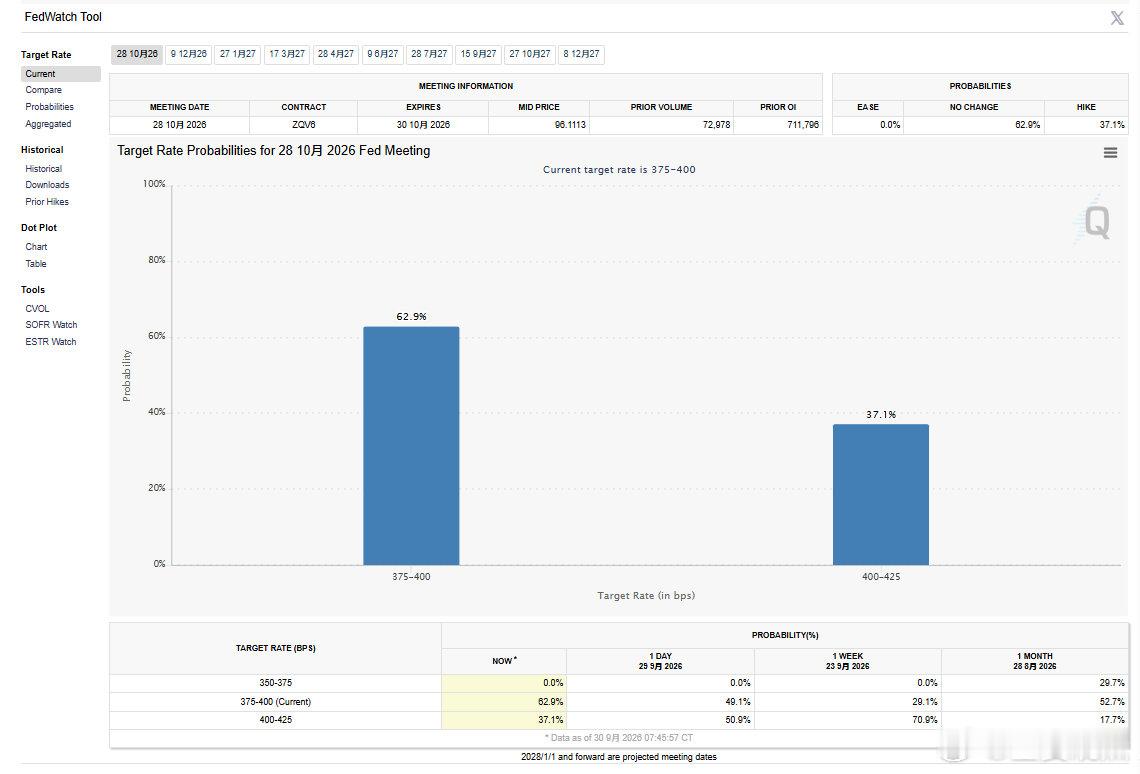
Task: Select the 9 12月26 meeting tab
Action: click(x=188, y=55)
